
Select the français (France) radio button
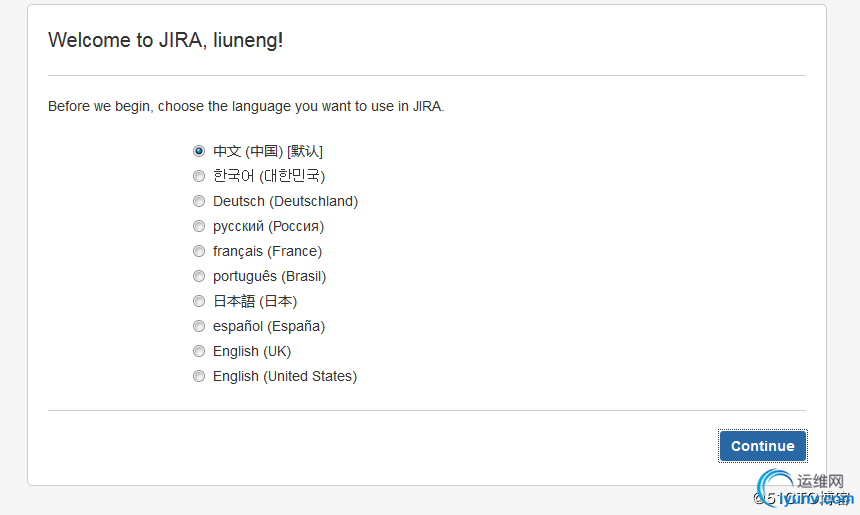pyautogui.click(x=199, y=251)
